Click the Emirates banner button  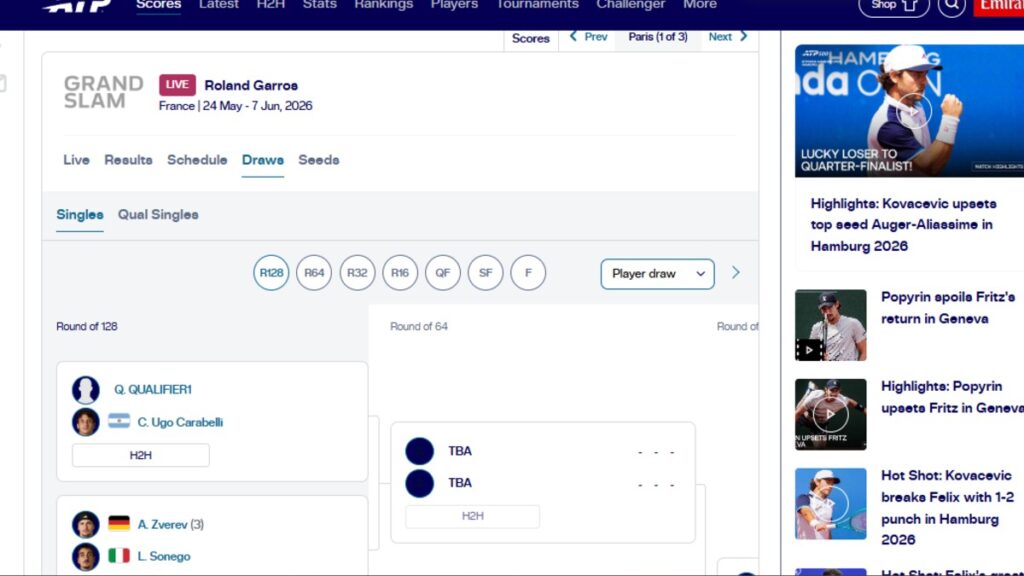[999, 7]
